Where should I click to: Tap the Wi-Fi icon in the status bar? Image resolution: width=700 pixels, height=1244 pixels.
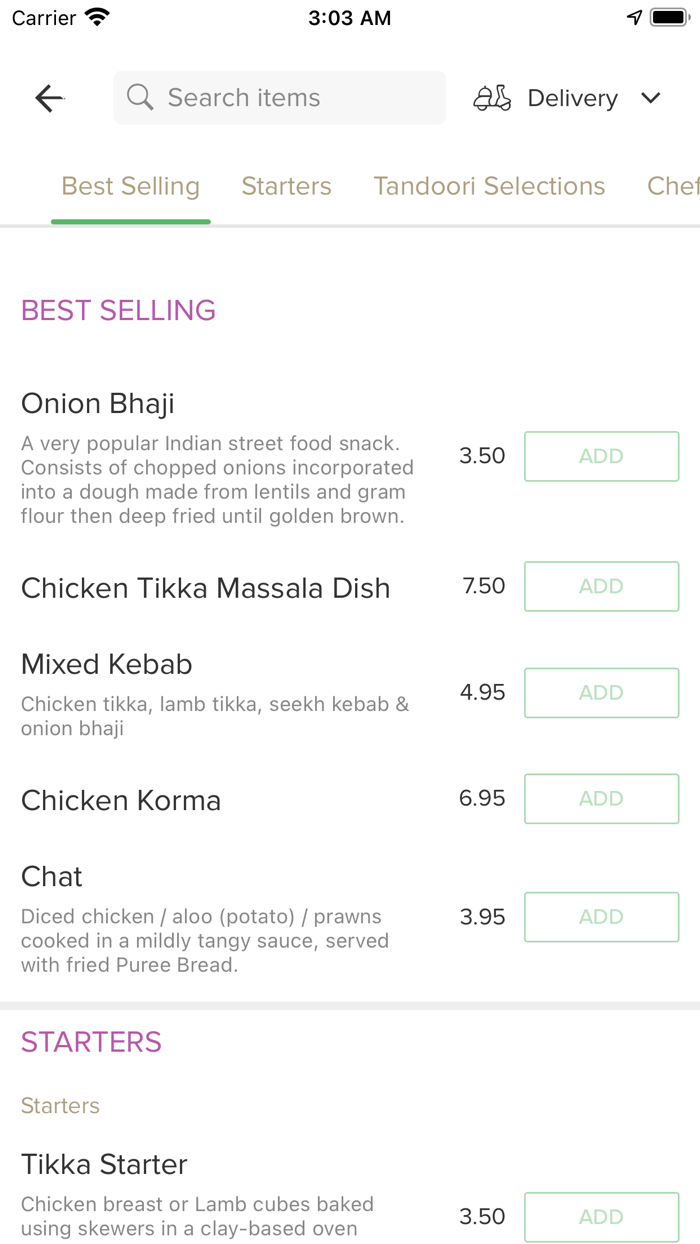(95, 16)
